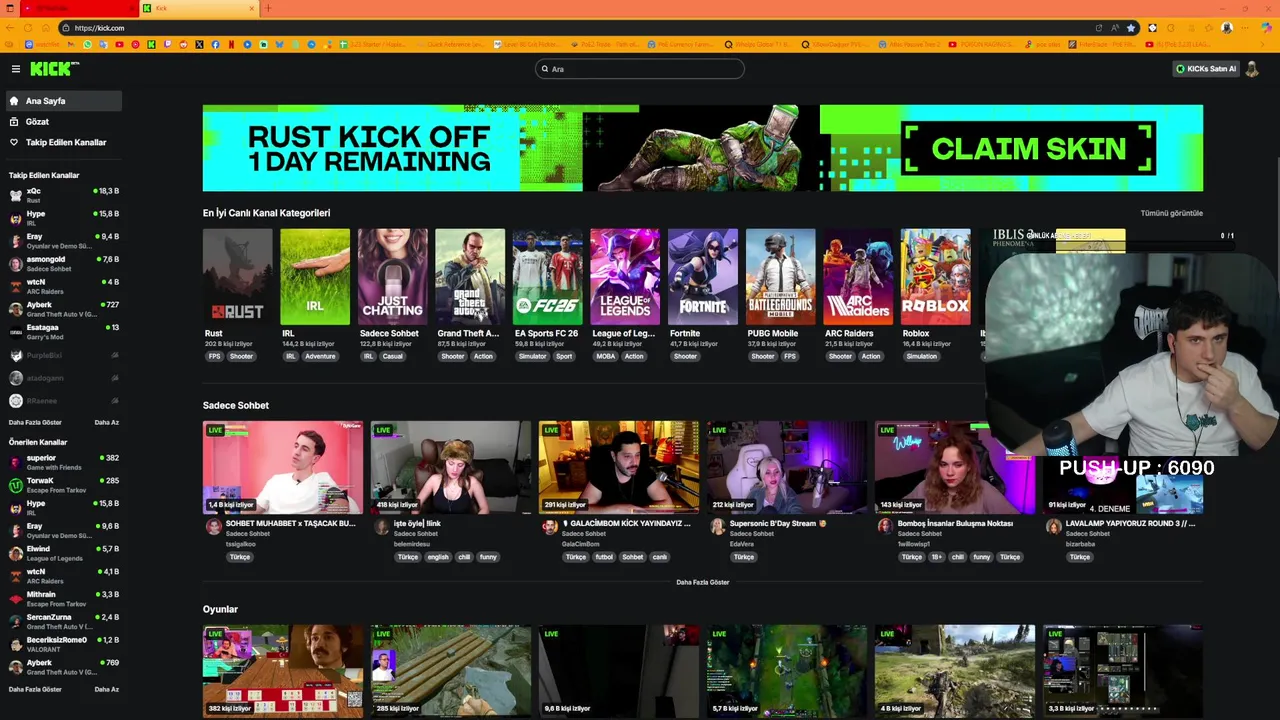Image resolution: width=1280 pixels, height=720 pixels.
Task: Reload the page with the refresh icon
Action: point(28,28)
